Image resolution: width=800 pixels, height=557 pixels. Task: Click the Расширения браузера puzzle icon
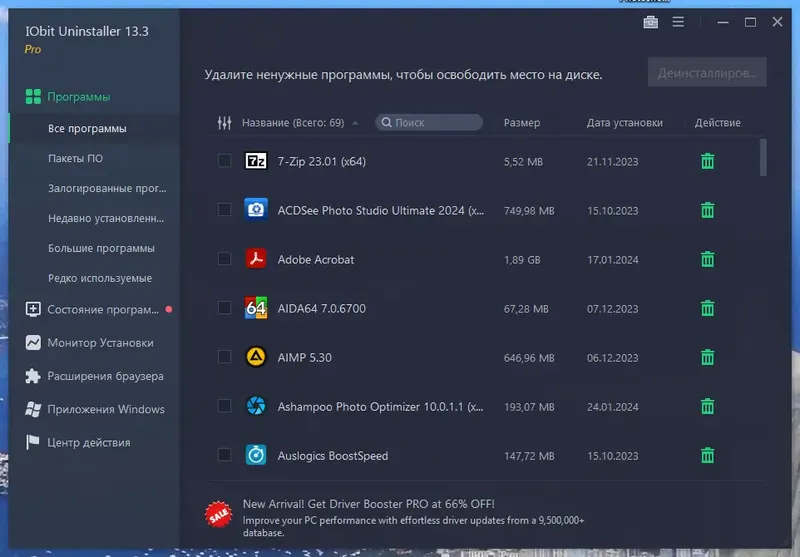(x=33, y=376)
